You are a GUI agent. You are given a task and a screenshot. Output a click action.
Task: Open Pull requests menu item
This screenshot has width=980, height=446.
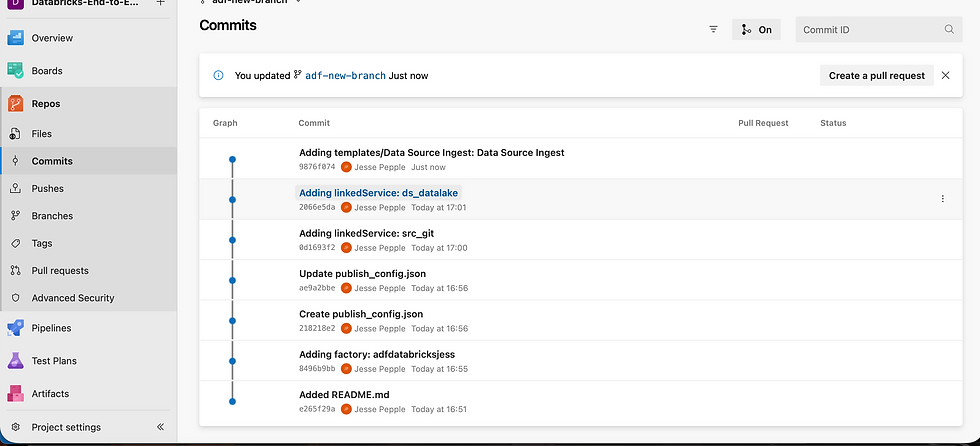coord(60,271)
